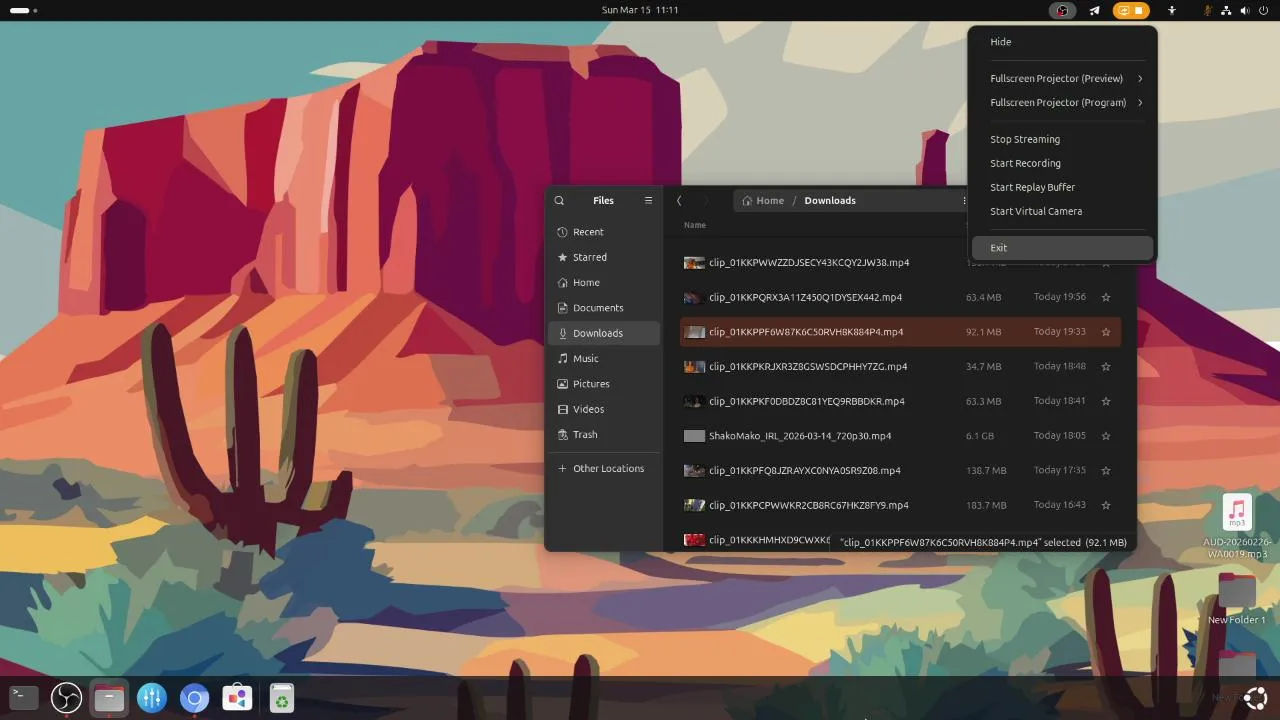Viewport: 1280px width, 720px height.
Task: Expand Fullscreen Projector (Preview) submenu
Action: coord(1063,78)
